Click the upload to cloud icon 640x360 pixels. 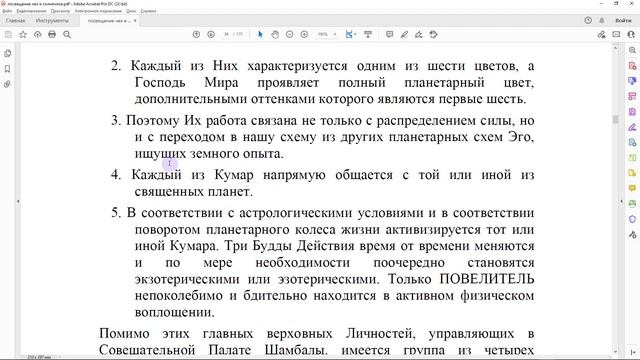coord(38,35)
